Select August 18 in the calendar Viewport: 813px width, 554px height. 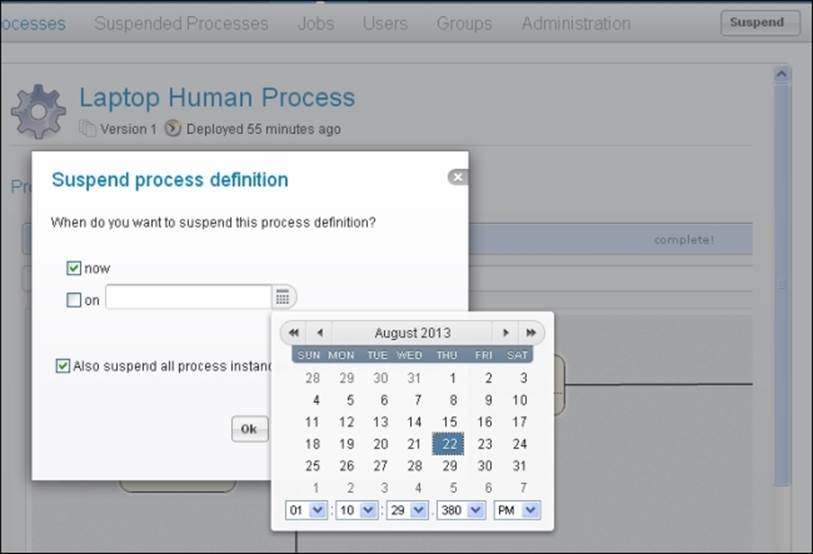312,444
